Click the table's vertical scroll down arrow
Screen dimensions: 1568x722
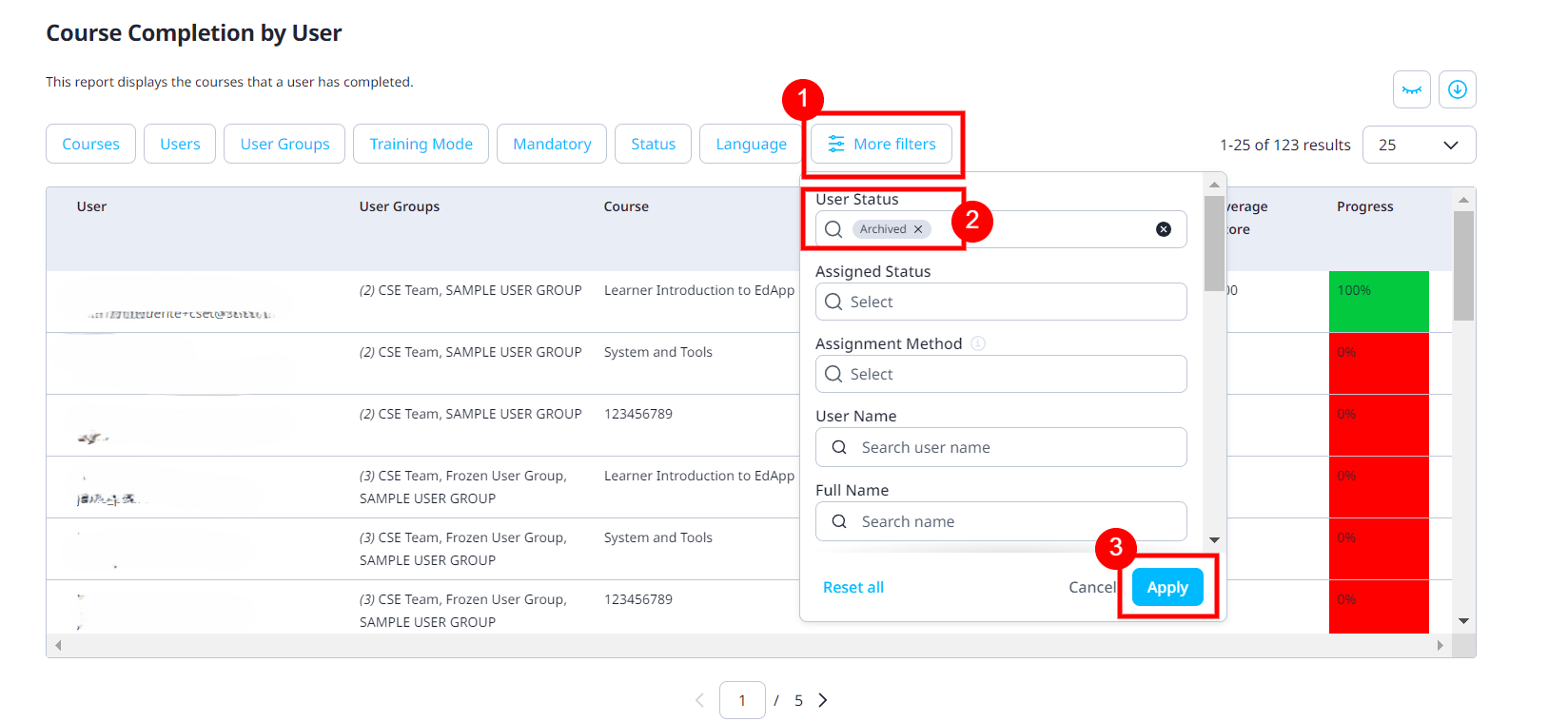coord(1463,621)
